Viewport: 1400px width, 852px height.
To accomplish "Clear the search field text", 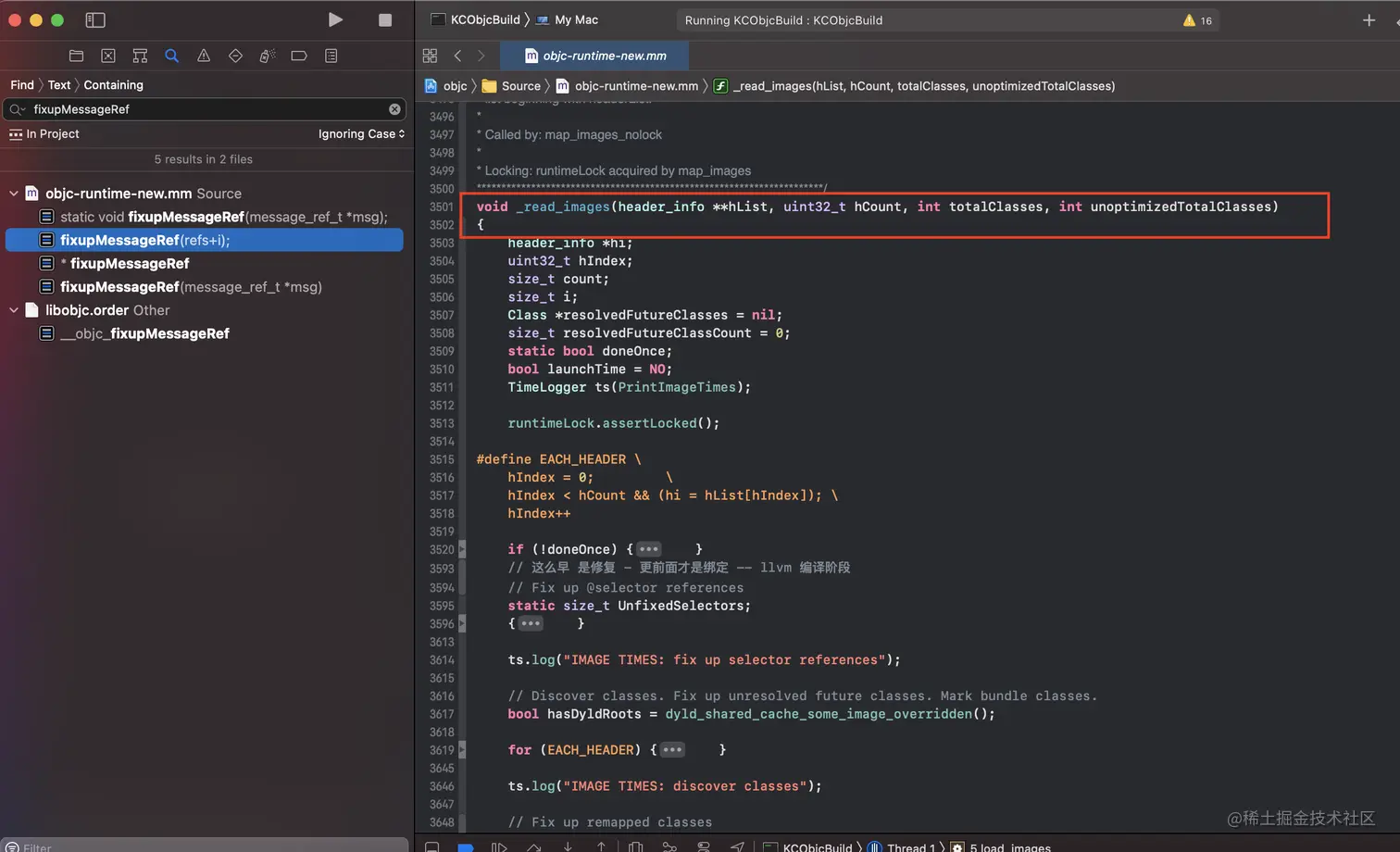I will tap(394, 109).
